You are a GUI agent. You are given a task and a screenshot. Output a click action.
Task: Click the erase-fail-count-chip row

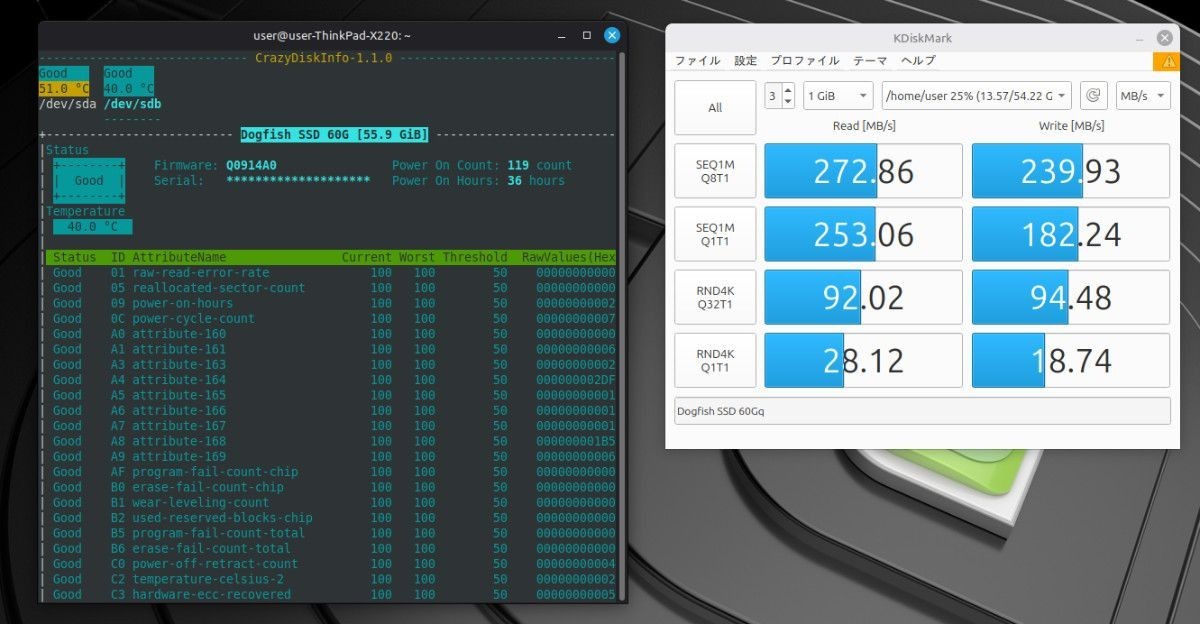point(331,487)
